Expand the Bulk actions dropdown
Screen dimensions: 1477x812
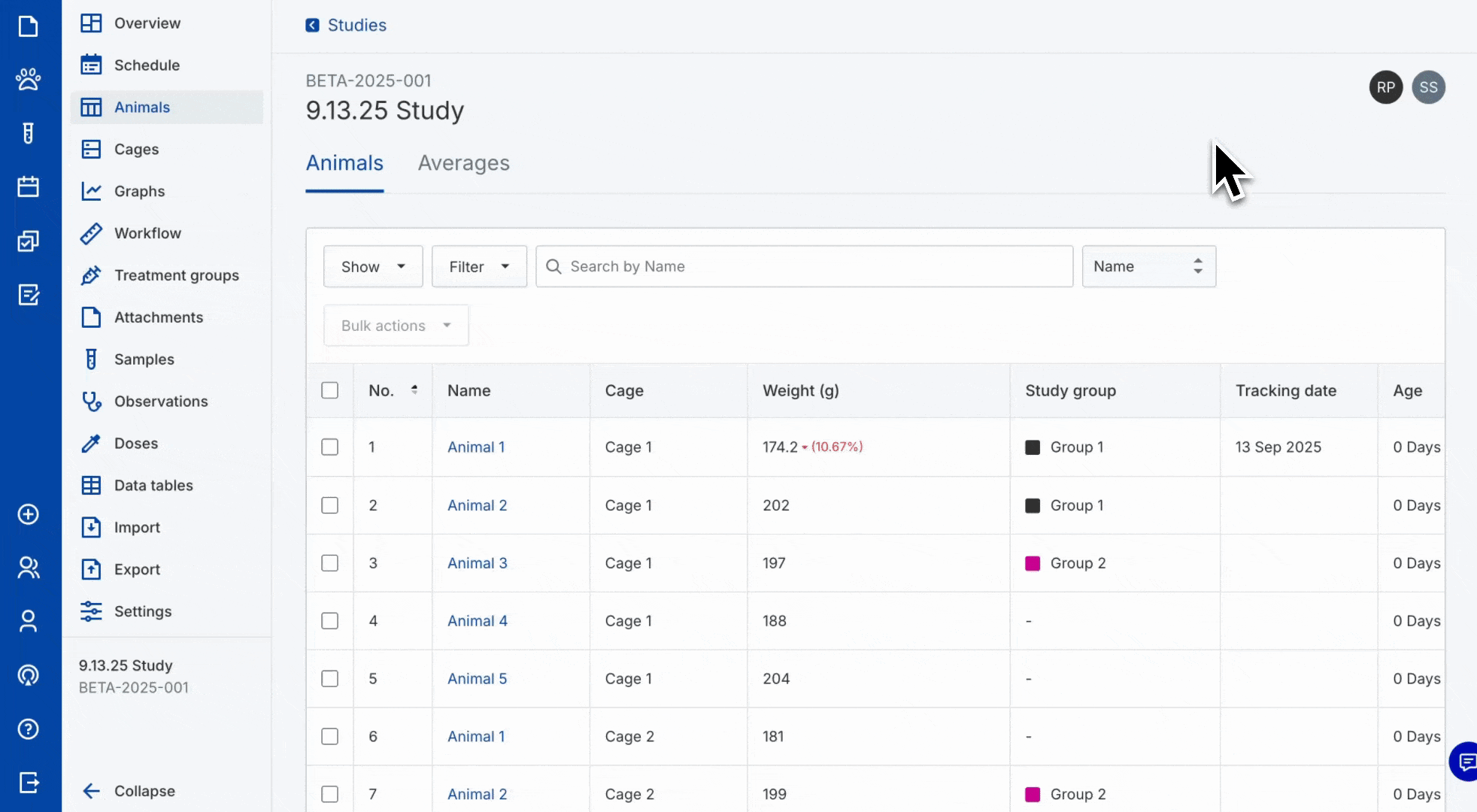(396, 325)
